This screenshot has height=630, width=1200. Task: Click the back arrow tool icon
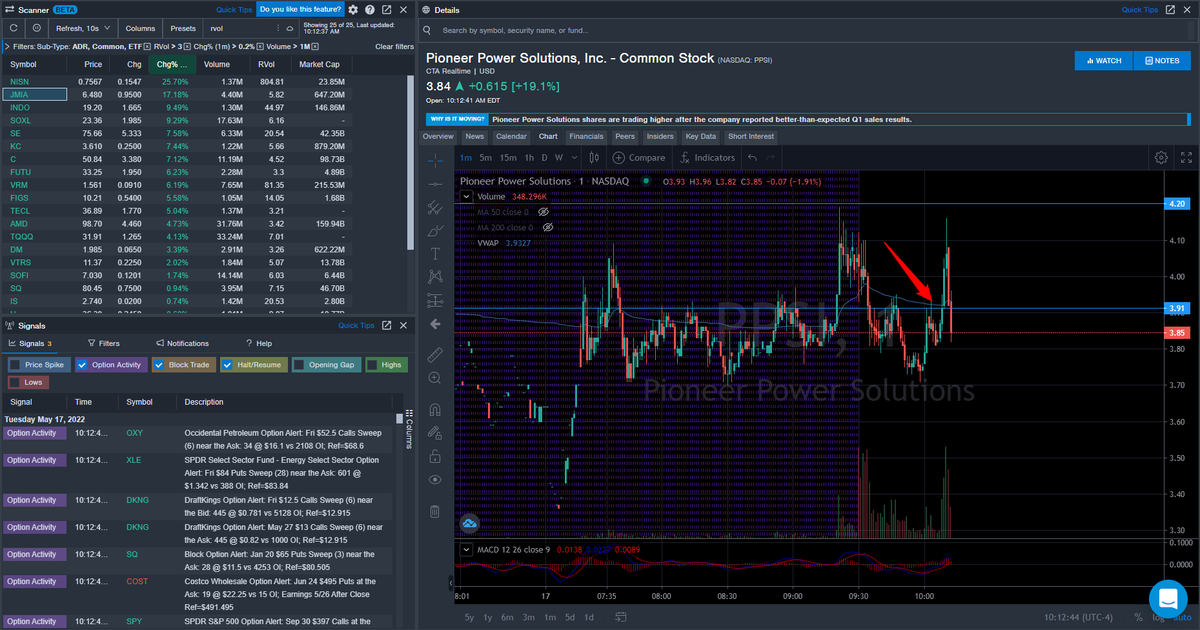[x=435, y=324]
